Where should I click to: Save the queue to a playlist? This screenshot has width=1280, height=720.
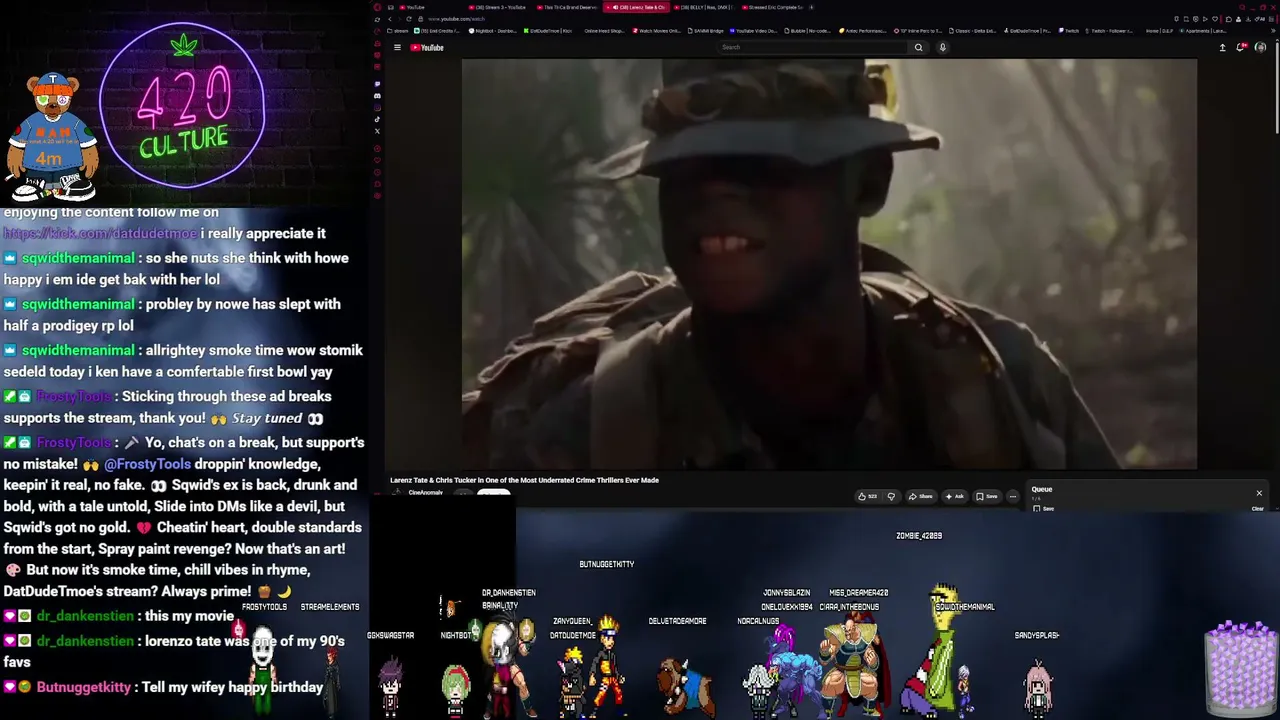(1044, 509)
